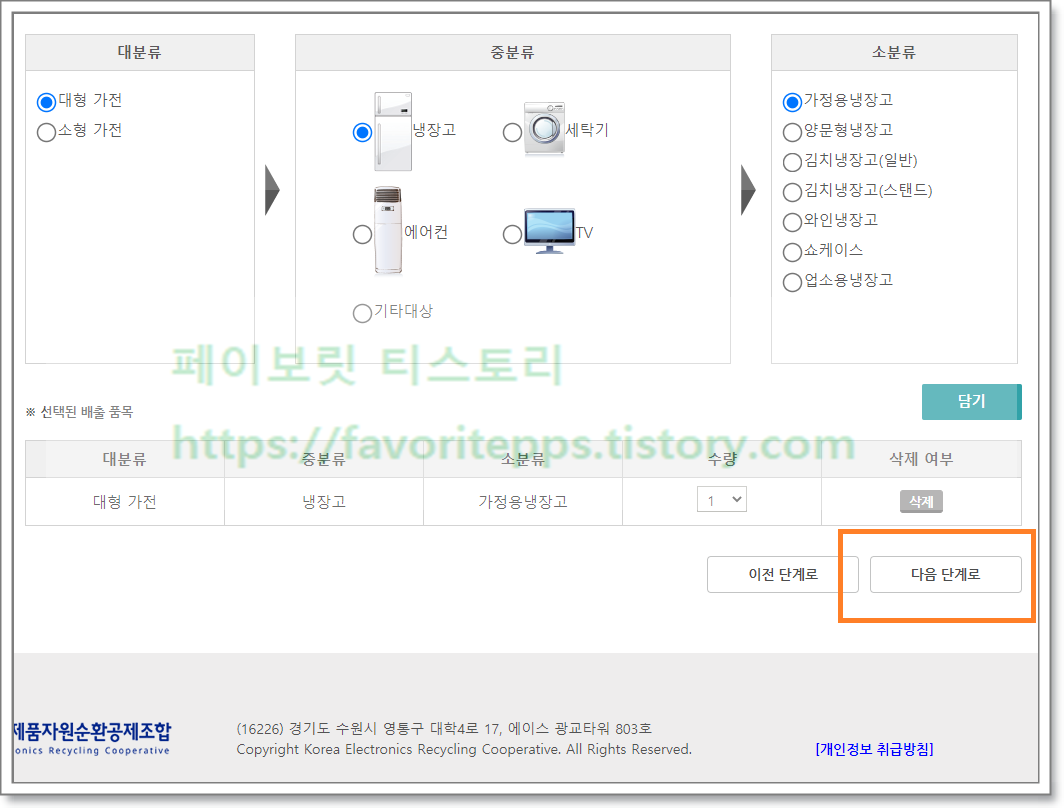This screenshot has width=1064, height=808.
Task: Click the 대분류 panel header
Action: 140,52
